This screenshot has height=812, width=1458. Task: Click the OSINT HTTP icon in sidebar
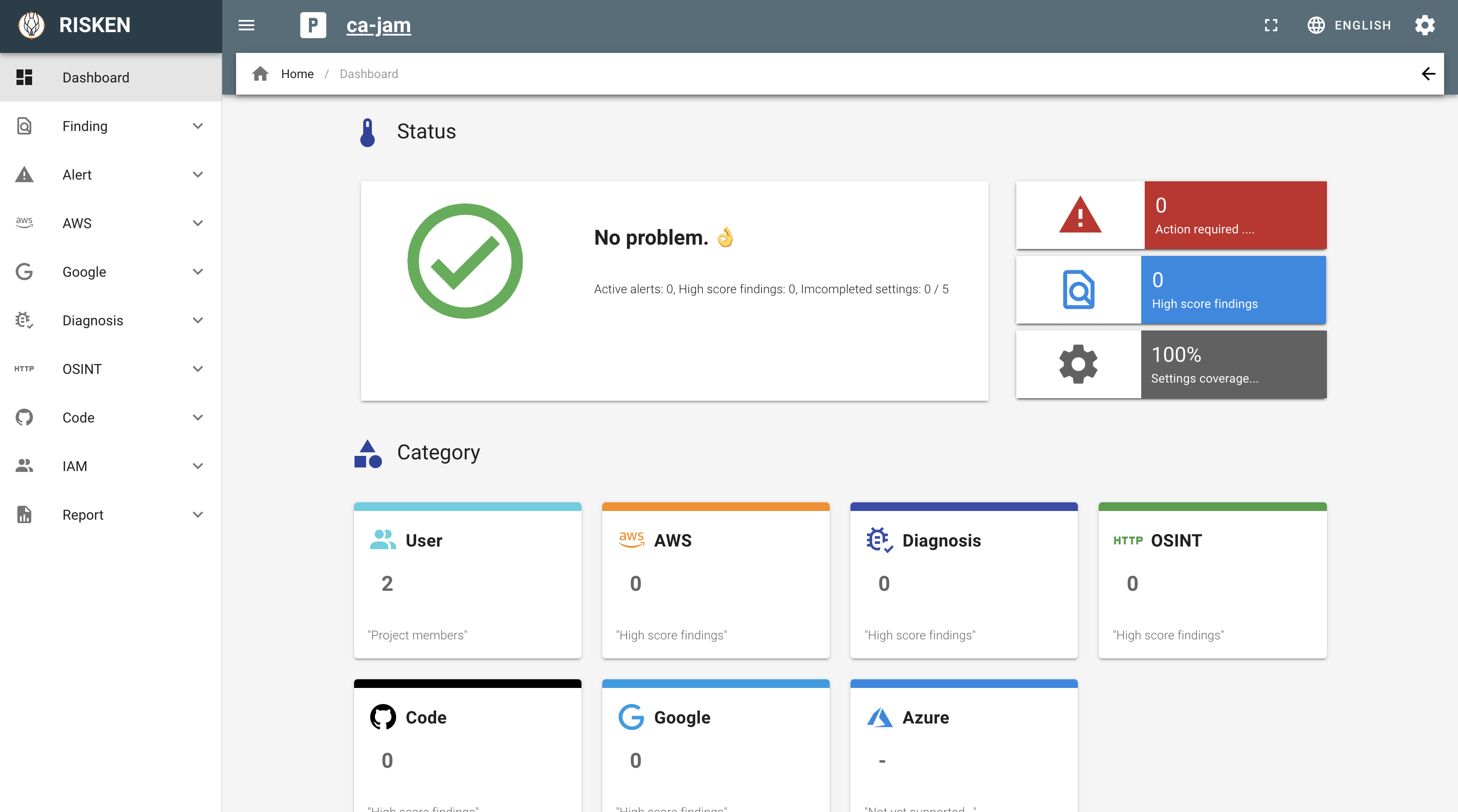click(x=24, y=369)
